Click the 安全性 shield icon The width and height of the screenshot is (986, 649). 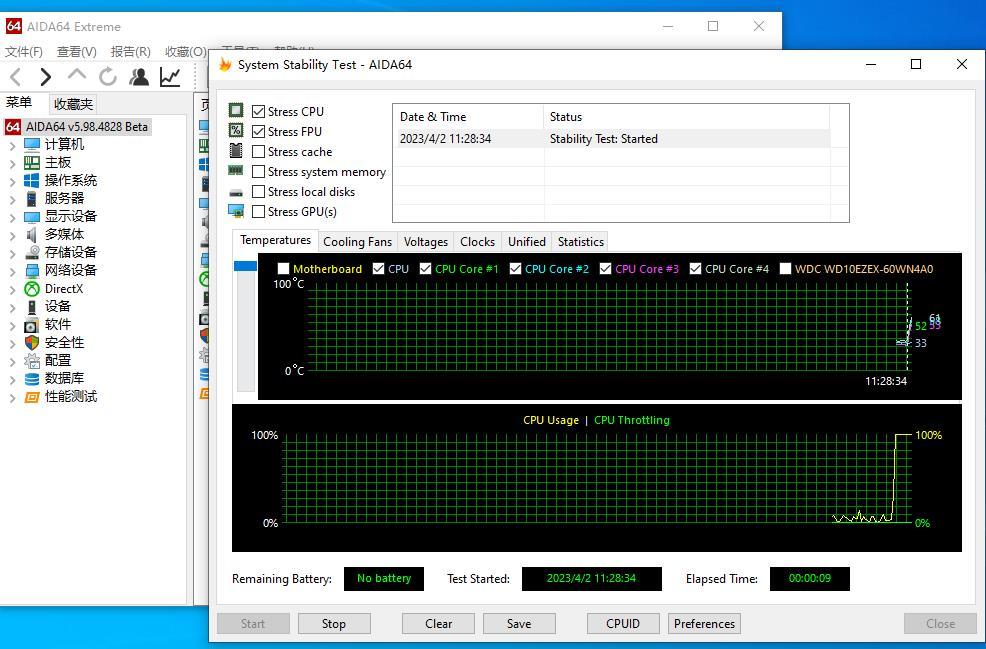point(32,343)
